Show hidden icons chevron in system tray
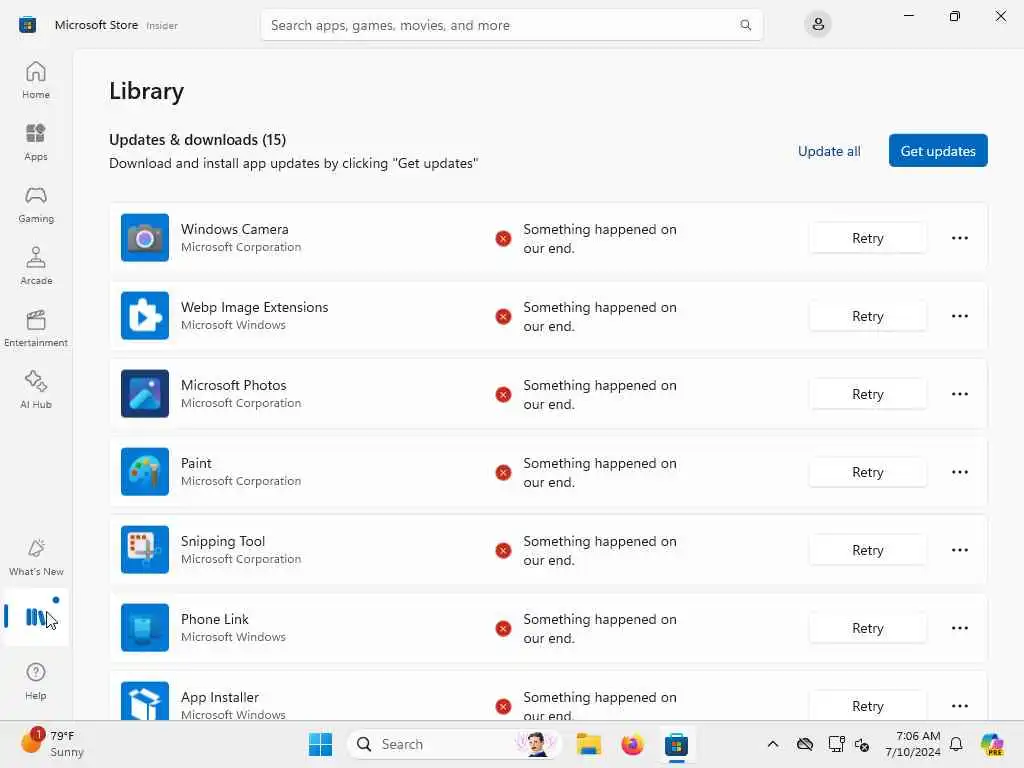This screenshot has height=768, width=1024. coord(773,744)
